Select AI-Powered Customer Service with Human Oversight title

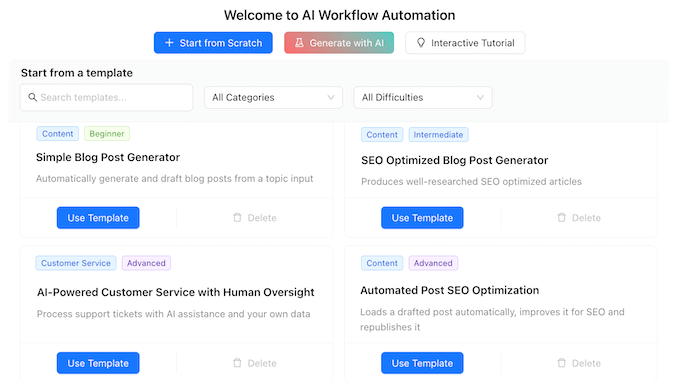coord(176,292)
